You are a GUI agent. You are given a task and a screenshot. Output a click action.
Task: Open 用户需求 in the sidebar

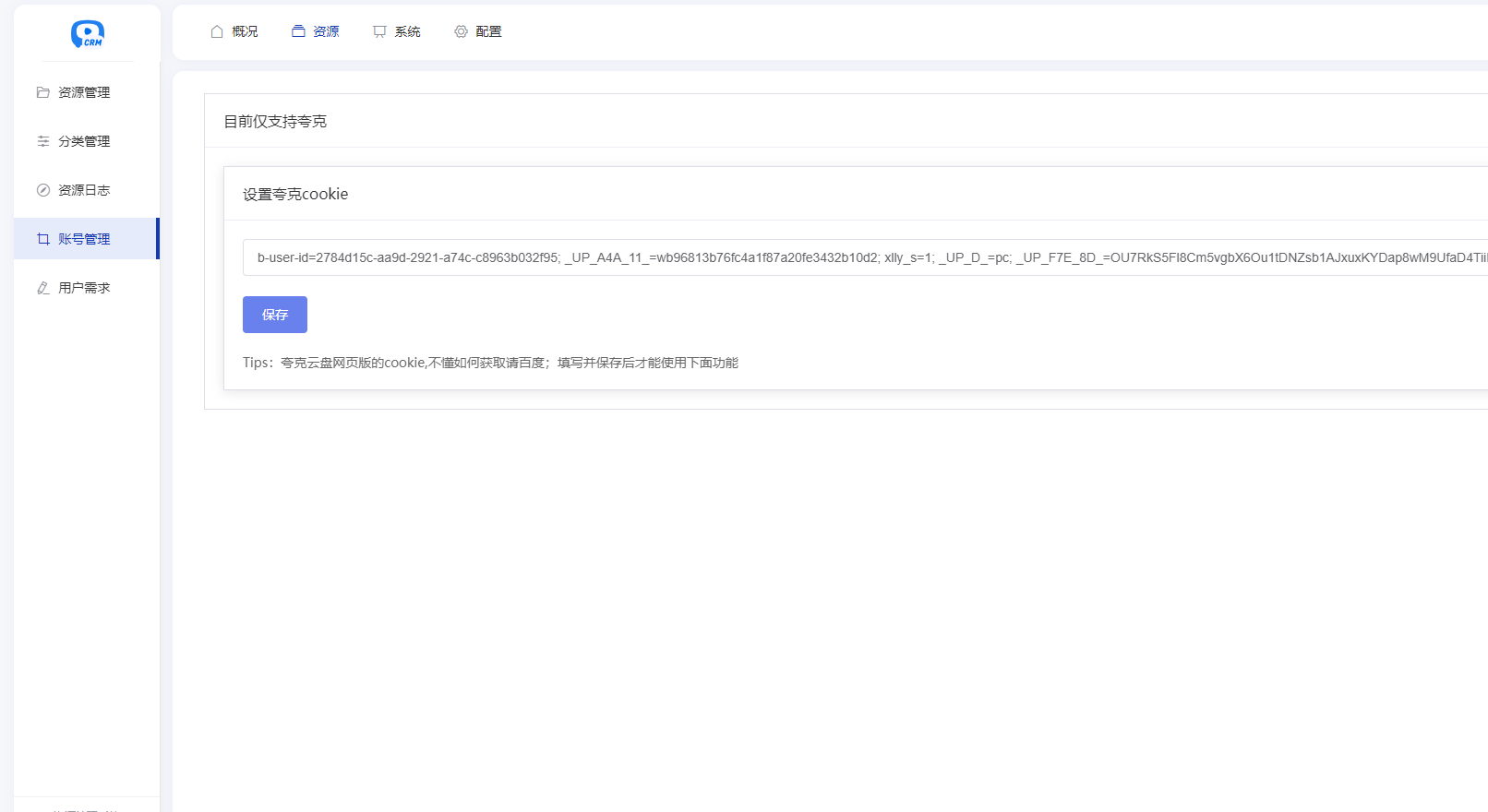tap(84, 288)
